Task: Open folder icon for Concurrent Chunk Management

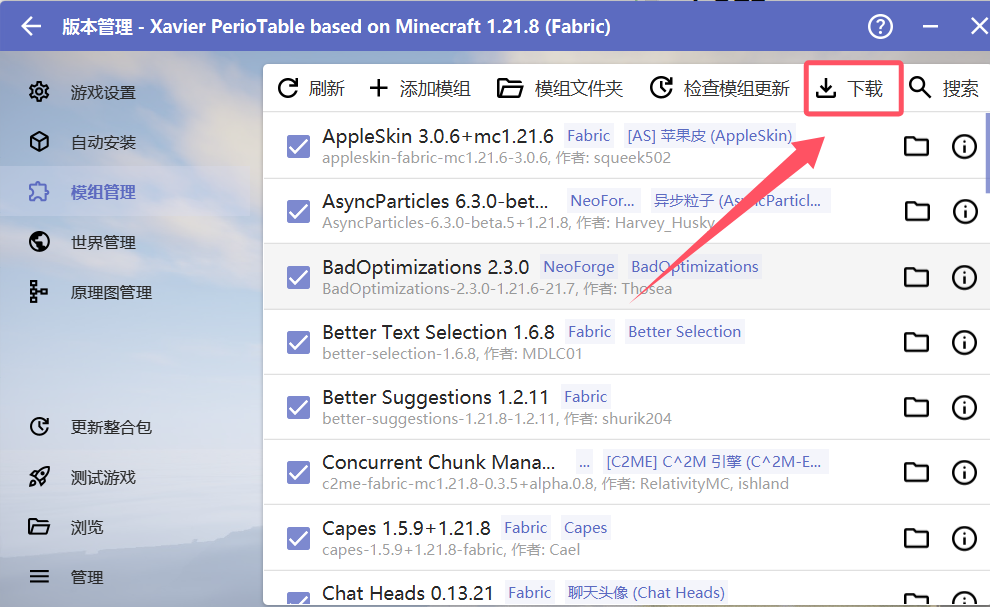Action: (916, 472)
